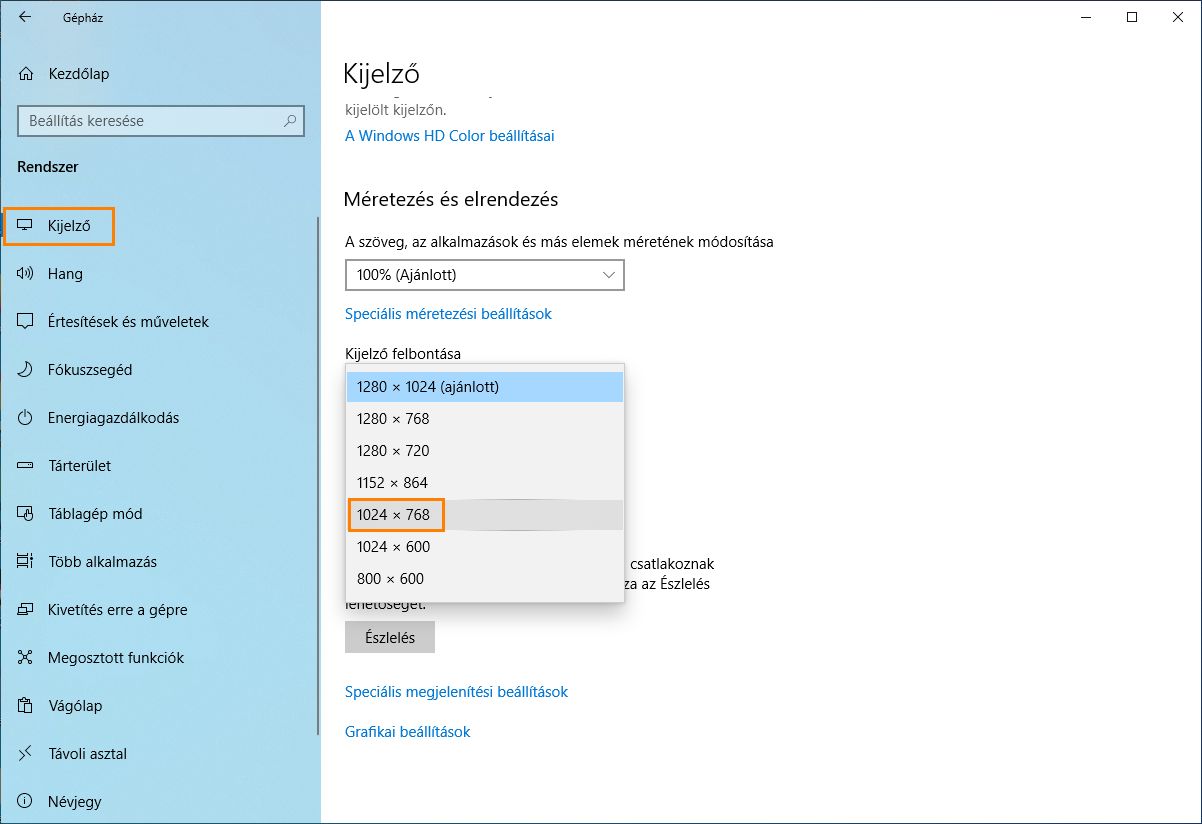Image resolution: width=1202 pixels, height=824 pixels.
Task: Click the Hang speaker icon
Action: point(26,274)
